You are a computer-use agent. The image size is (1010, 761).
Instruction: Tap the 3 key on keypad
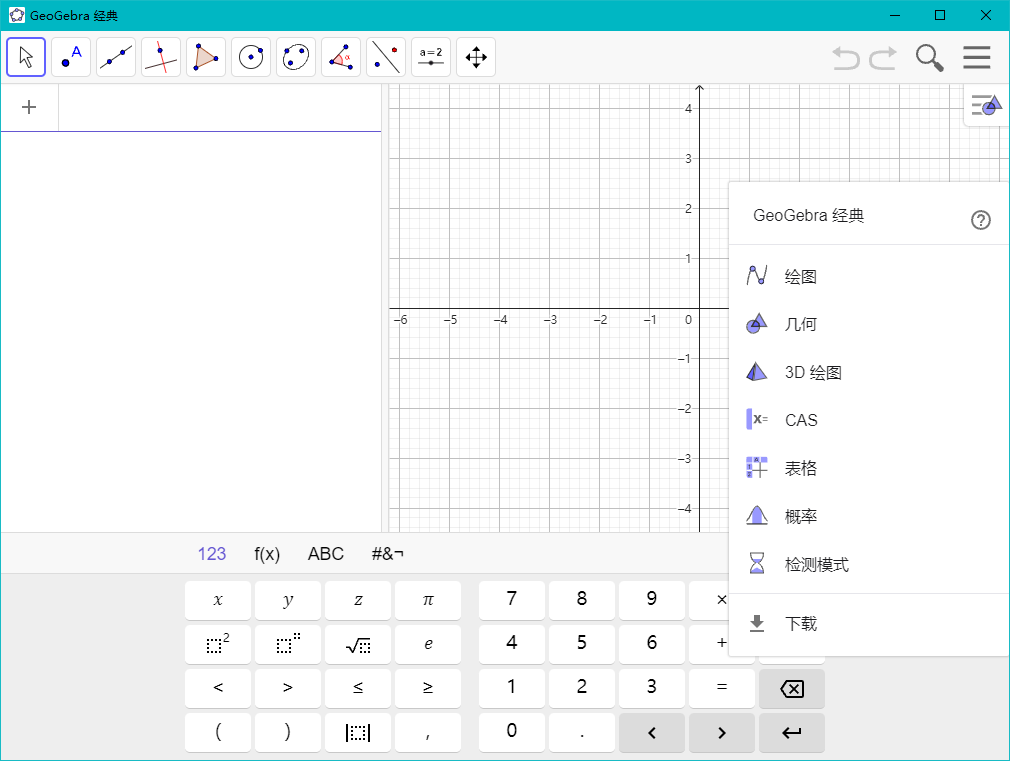[x=652, y=688]
